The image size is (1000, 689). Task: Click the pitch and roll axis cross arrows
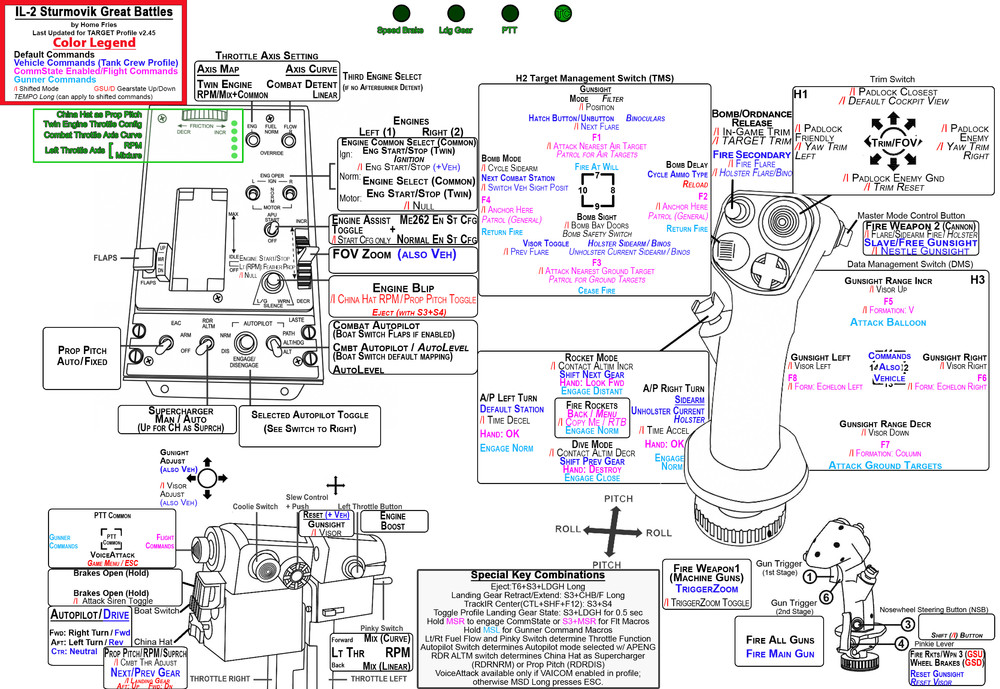click(613, 531)
